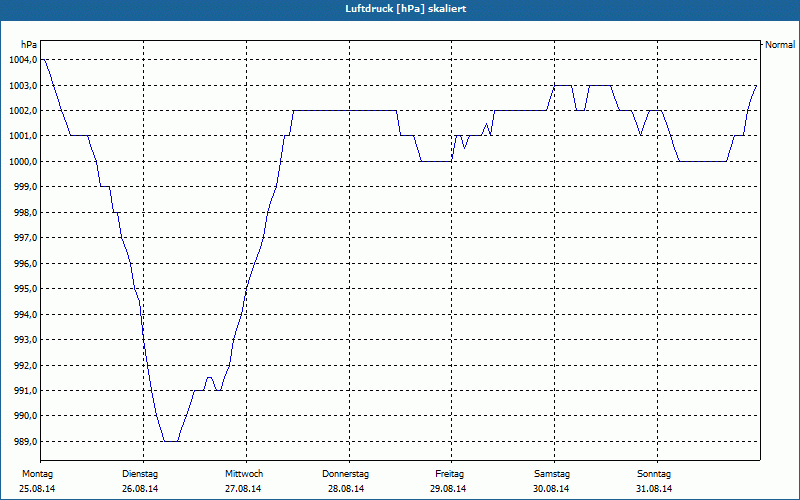Viewport: 800px width, 500px height.
Task: Select the 1000,0 y-axis value
Action: (23, 161)
